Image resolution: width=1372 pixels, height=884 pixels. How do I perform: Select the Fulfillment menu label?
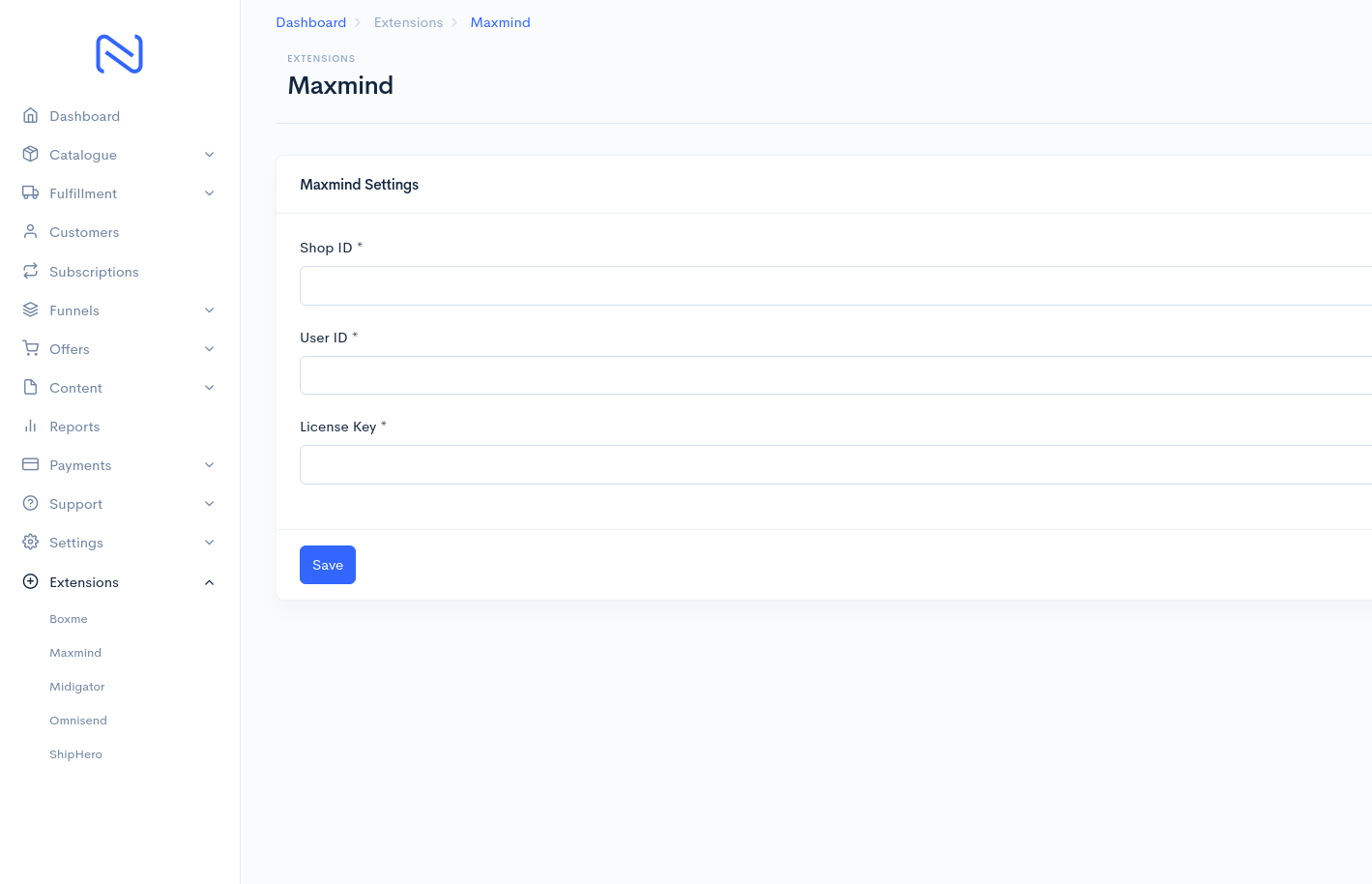click(x=83, y=193)
